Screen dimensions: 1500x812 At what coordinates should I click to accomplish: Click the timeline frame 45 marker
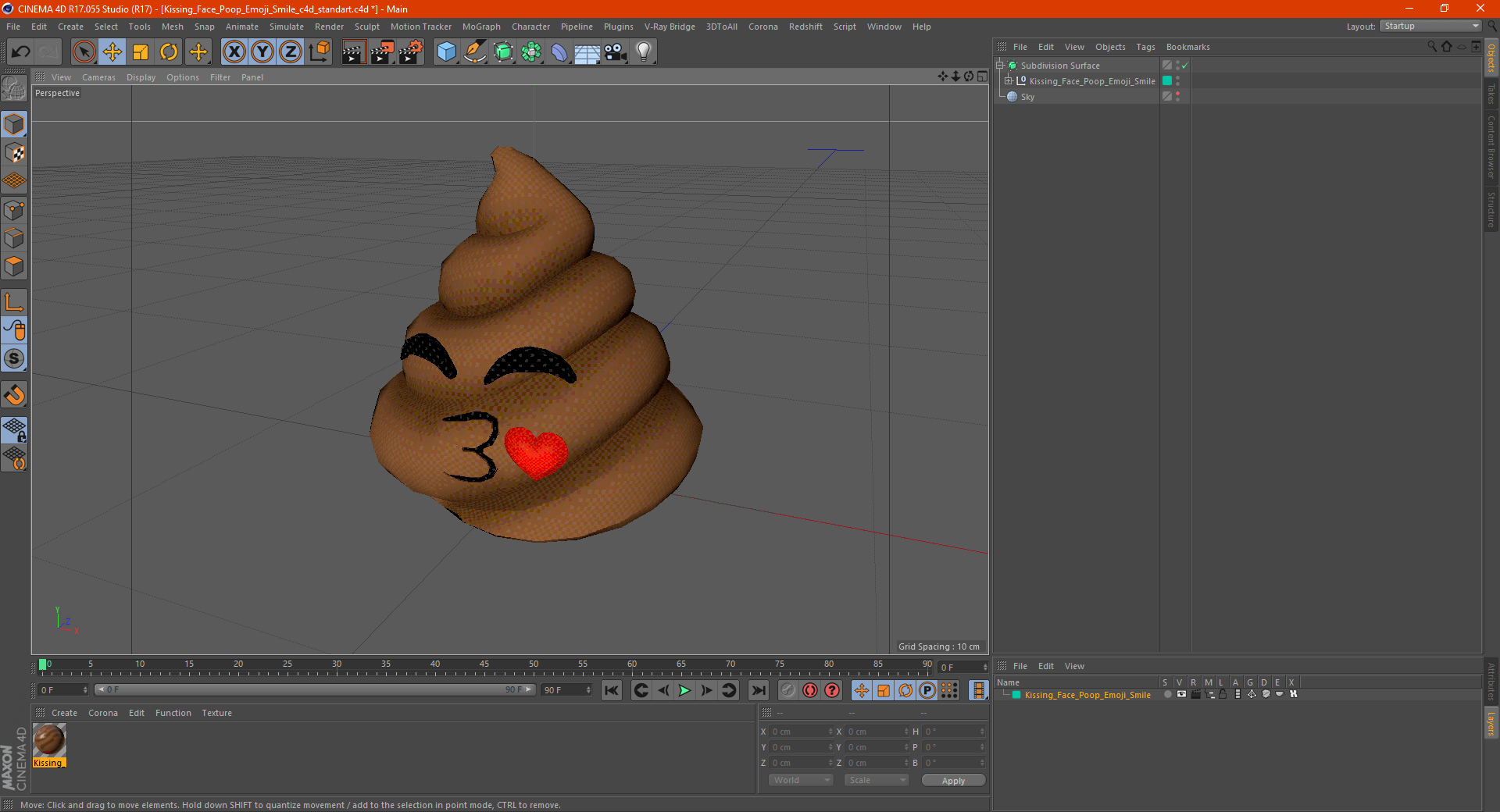(x=484, y=666)
